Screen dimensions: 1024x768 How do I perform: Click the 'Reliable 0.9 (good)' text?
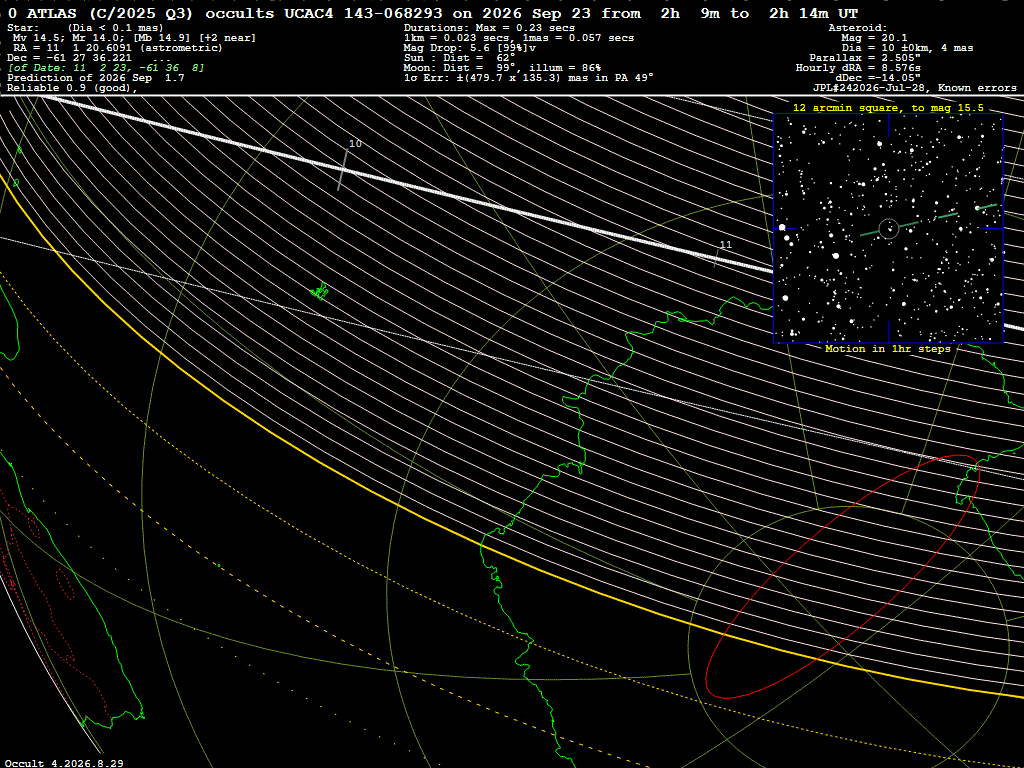[72, 88]
